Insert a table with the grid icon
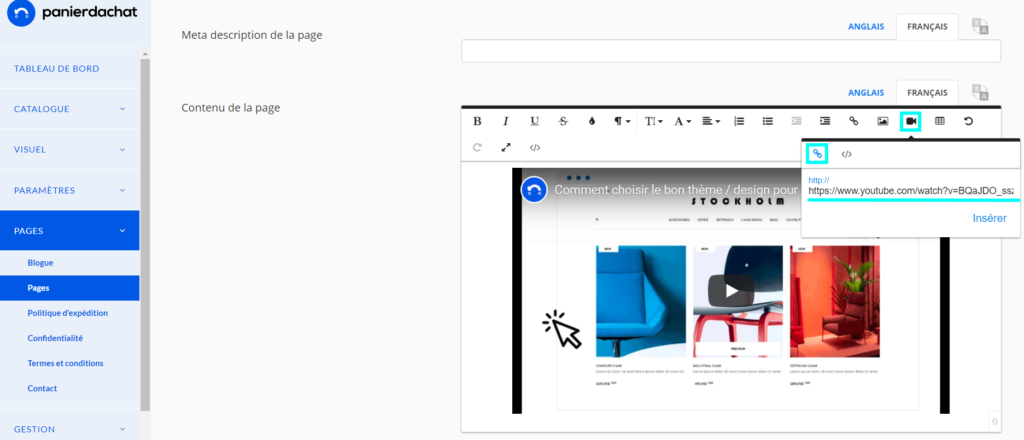 pyautogui.click(x=940, y=121)
